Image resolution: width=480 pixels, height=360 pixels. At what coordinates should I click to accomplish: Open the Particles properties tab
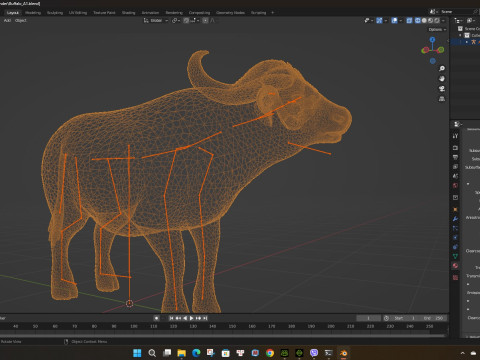455,228
